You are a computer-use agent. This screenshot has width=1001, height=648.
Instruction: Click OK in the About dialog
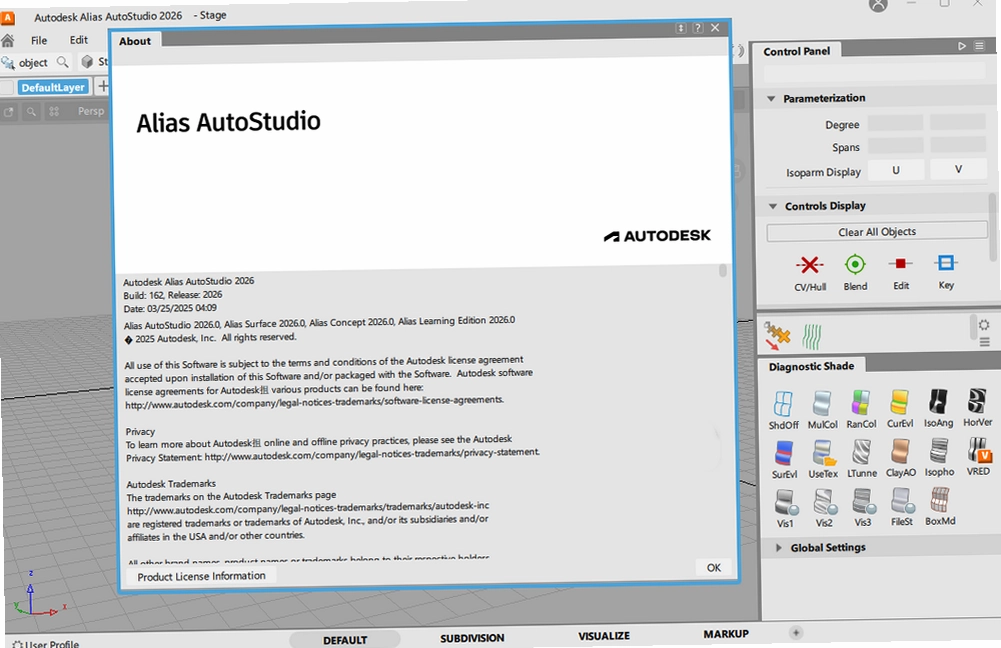(x=714, y=568)
